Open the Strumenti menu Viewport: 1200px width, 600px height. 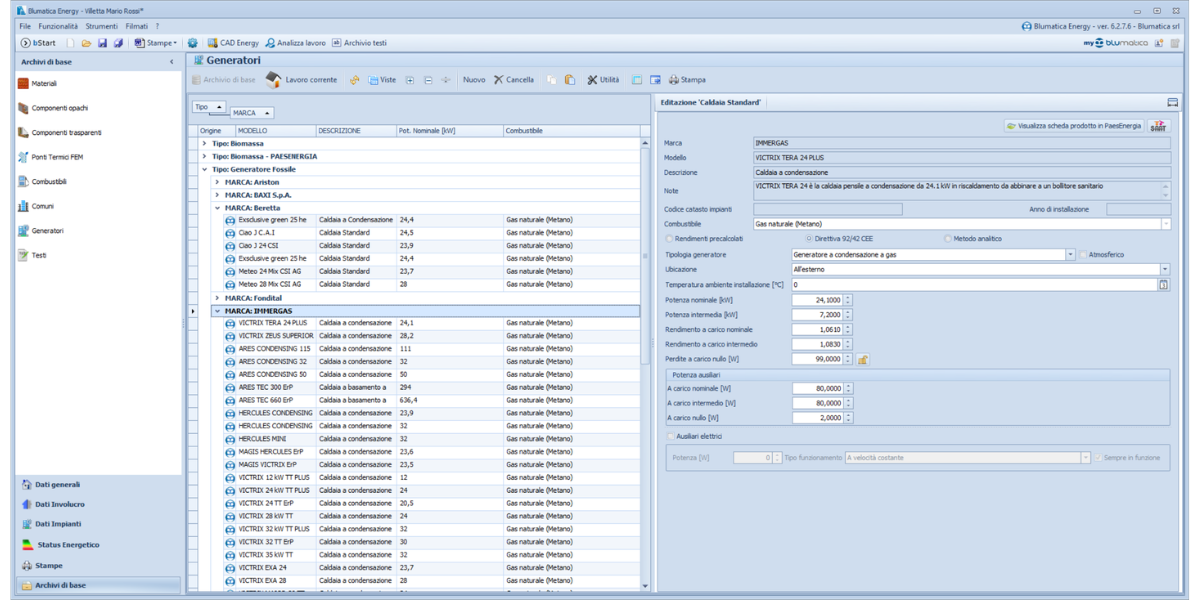[x=100, y=25]
